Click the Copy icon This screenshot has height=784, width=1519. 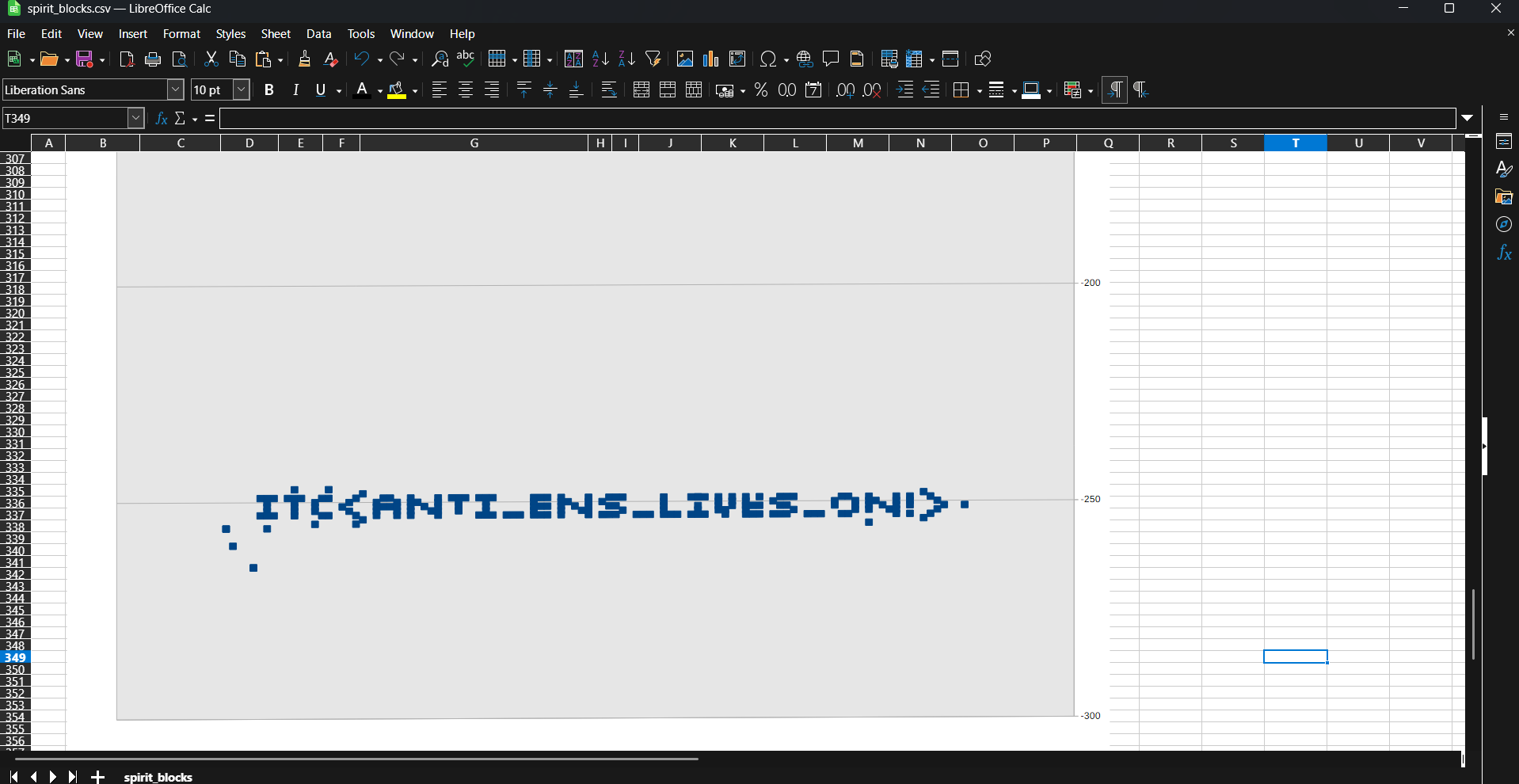[237, 59]
